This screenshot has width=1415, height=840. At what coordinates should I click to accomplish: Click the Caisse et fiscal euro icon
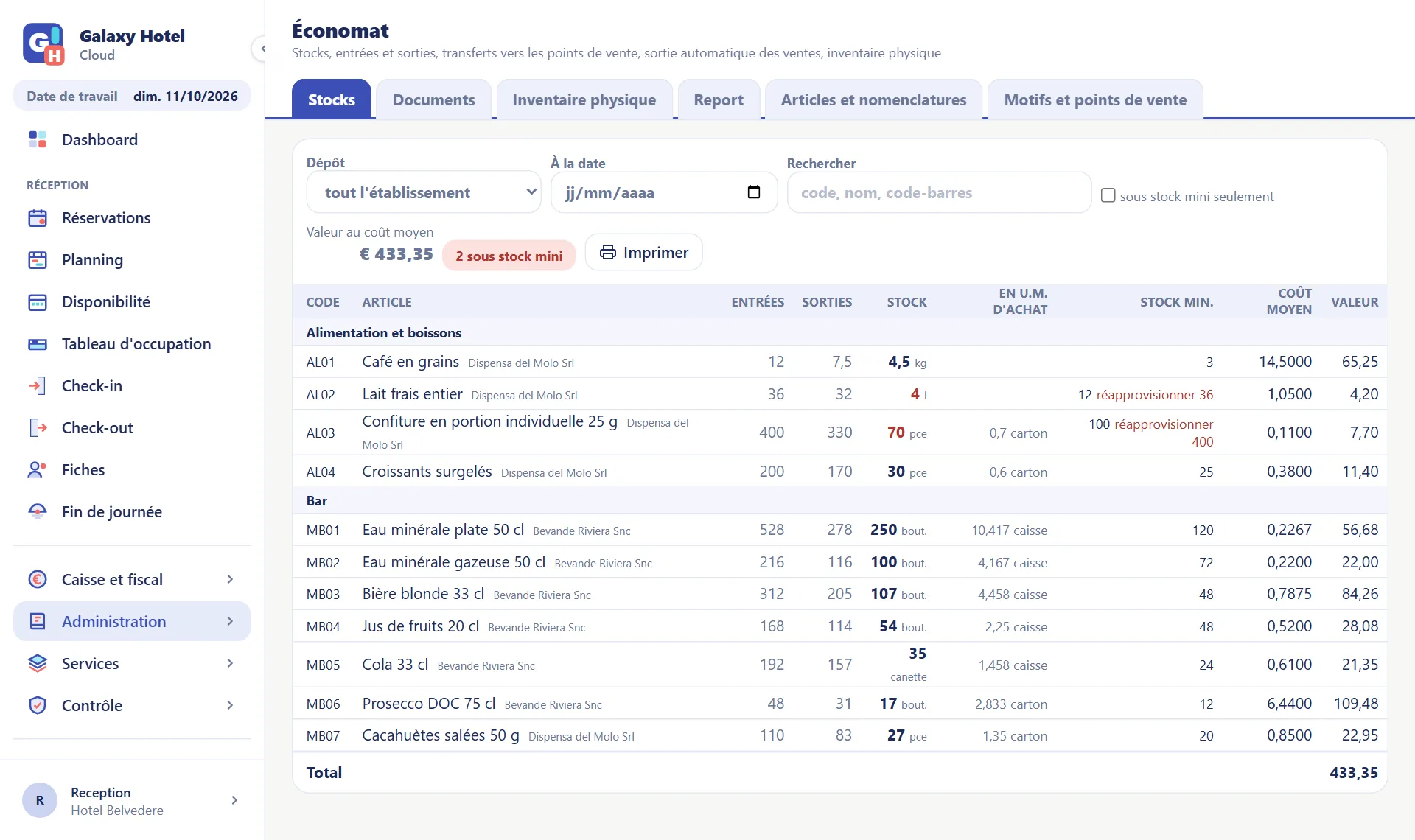[x=38, y=580]
